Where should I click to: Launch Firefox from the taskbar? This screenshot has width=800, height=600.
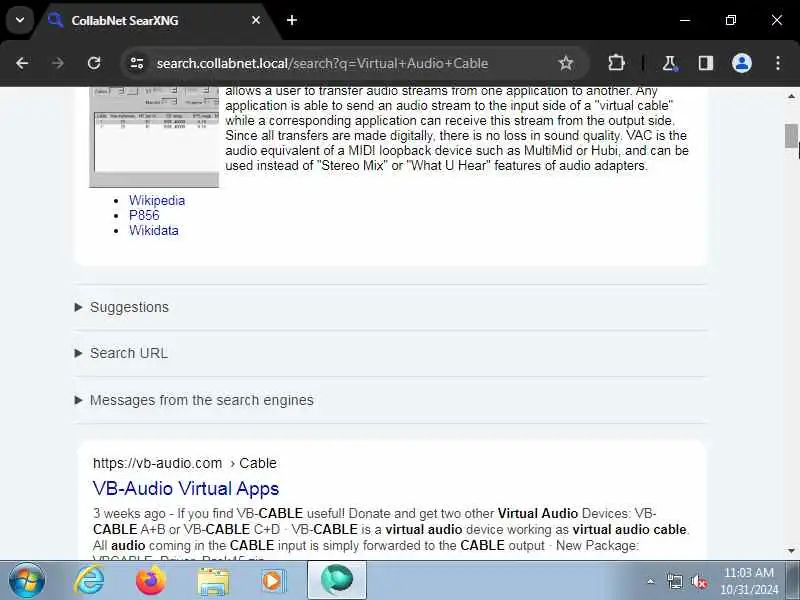coord(151,581)
